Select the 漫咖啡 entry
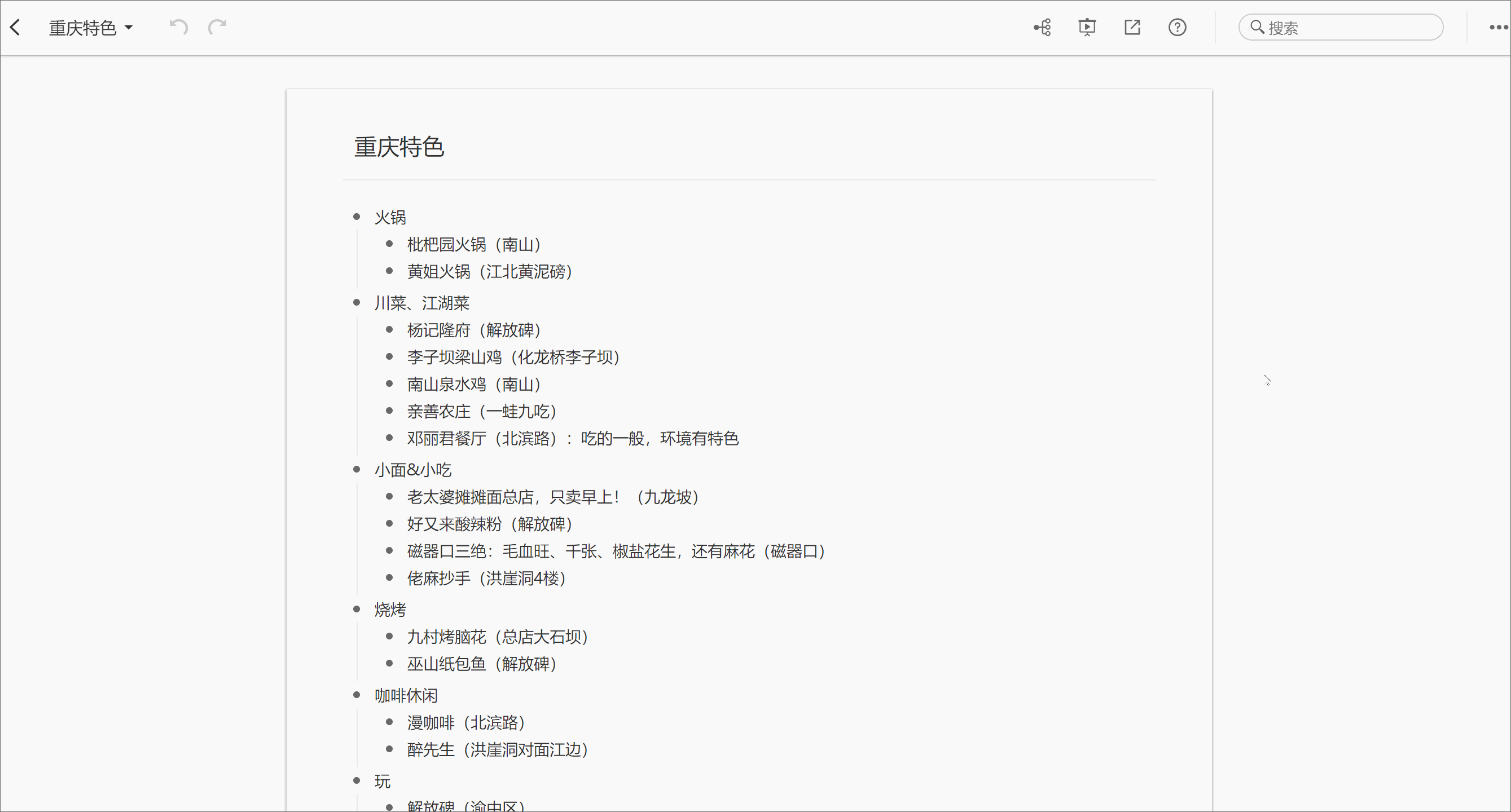1511x812 pixels. click(x=465, y=722)
